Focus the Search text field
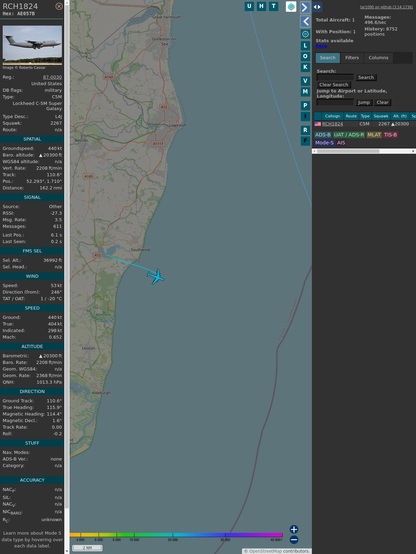416x554 pixels. 335,77
